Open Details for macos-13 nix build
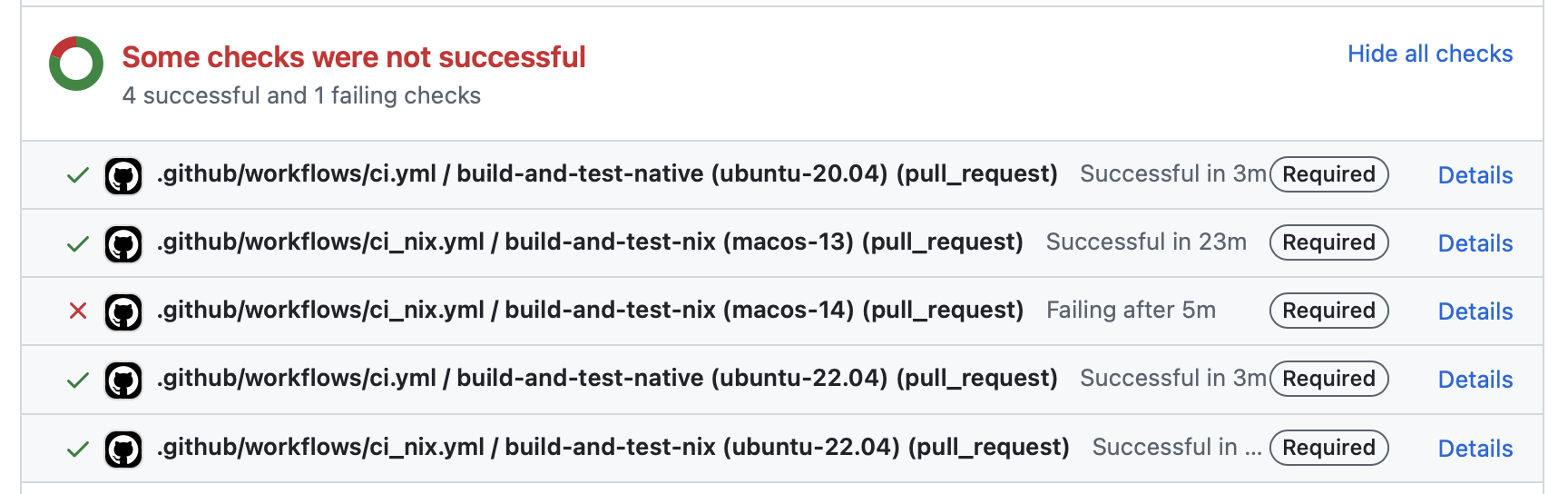The image size is (1568, 494). pos(1475,243)
